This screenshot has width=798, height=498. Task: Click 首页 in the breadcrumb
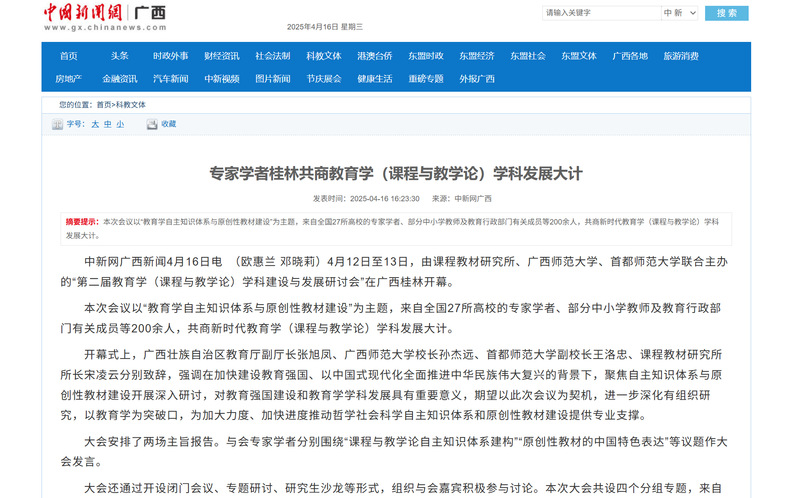pyautogui.click(x=104, y=105)
